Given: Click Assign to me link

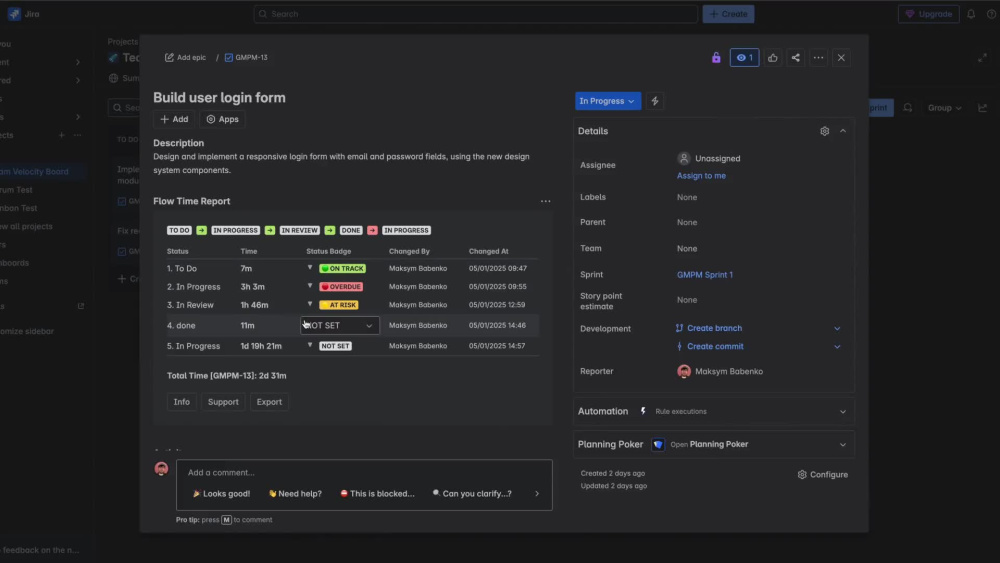Looking at the screenshot, I should click(701, 176).
